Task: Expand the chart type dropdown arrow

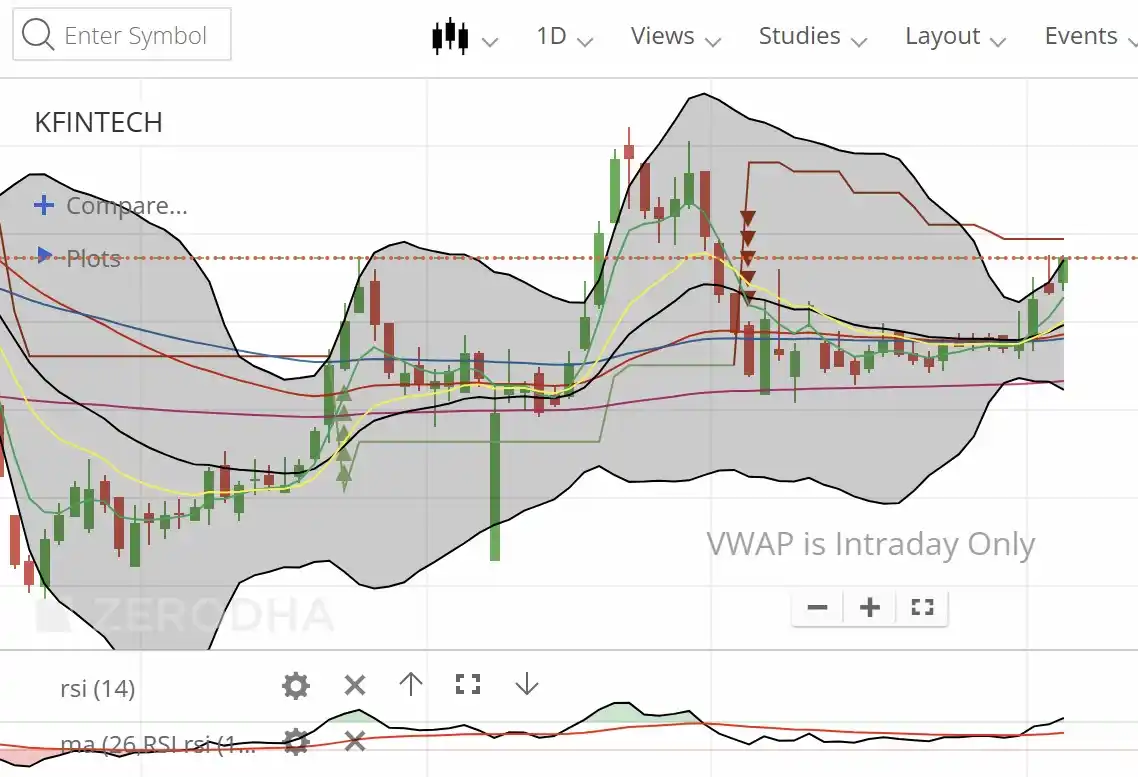Action: (x=490, y=41)
